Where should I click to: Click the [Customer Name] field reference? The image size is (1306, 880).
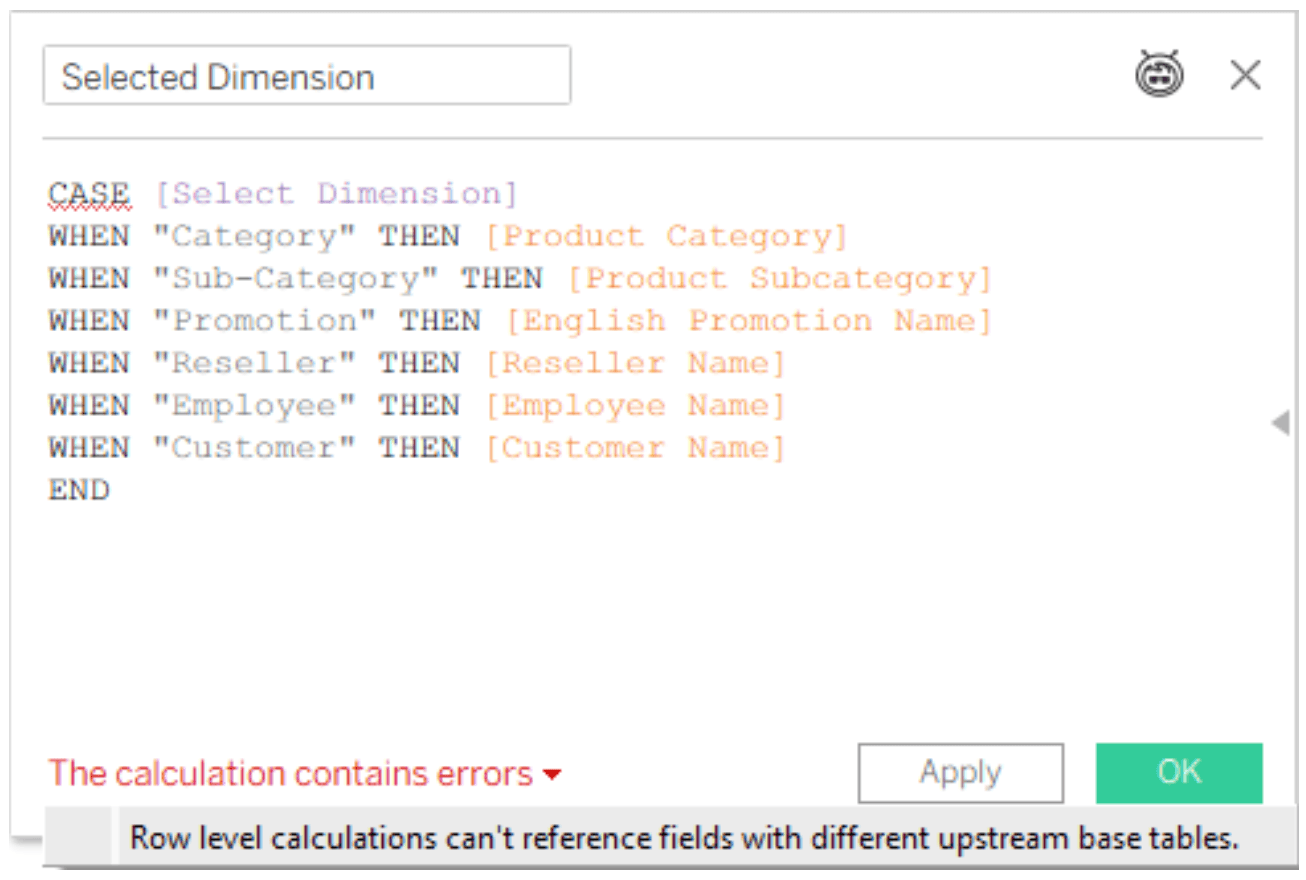pyautogui.click(x=635, y=448)
